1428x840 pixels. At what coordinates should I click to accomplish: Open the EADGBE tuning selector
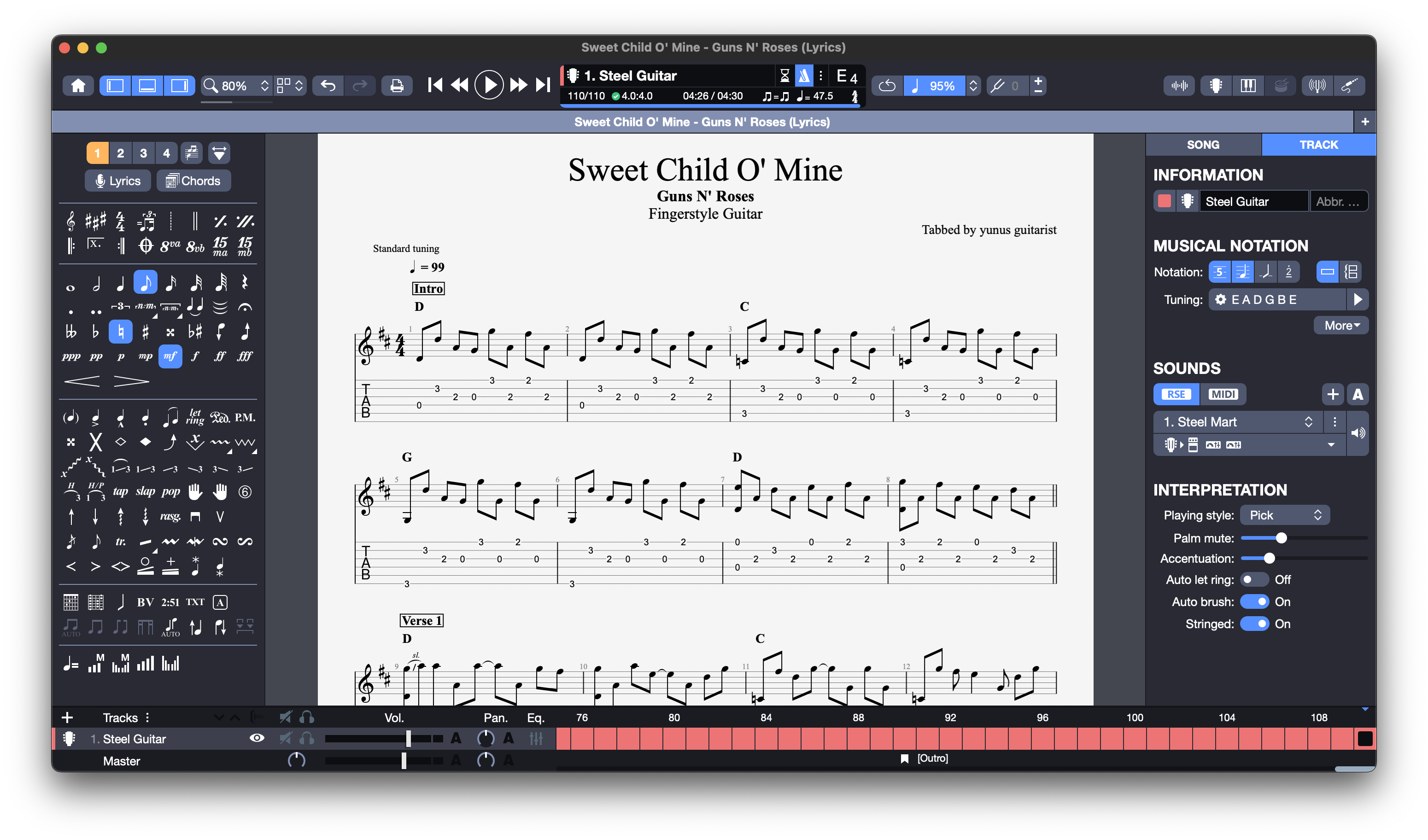tap(1277, 300)
